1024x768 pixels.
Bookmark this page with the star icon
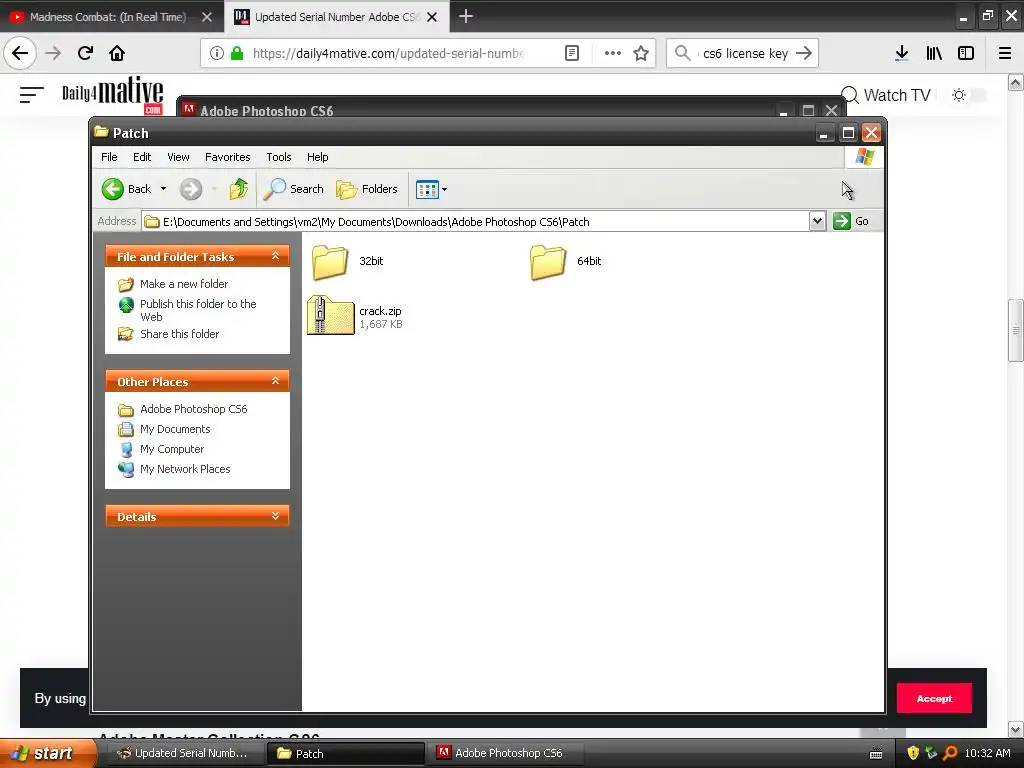641,54
